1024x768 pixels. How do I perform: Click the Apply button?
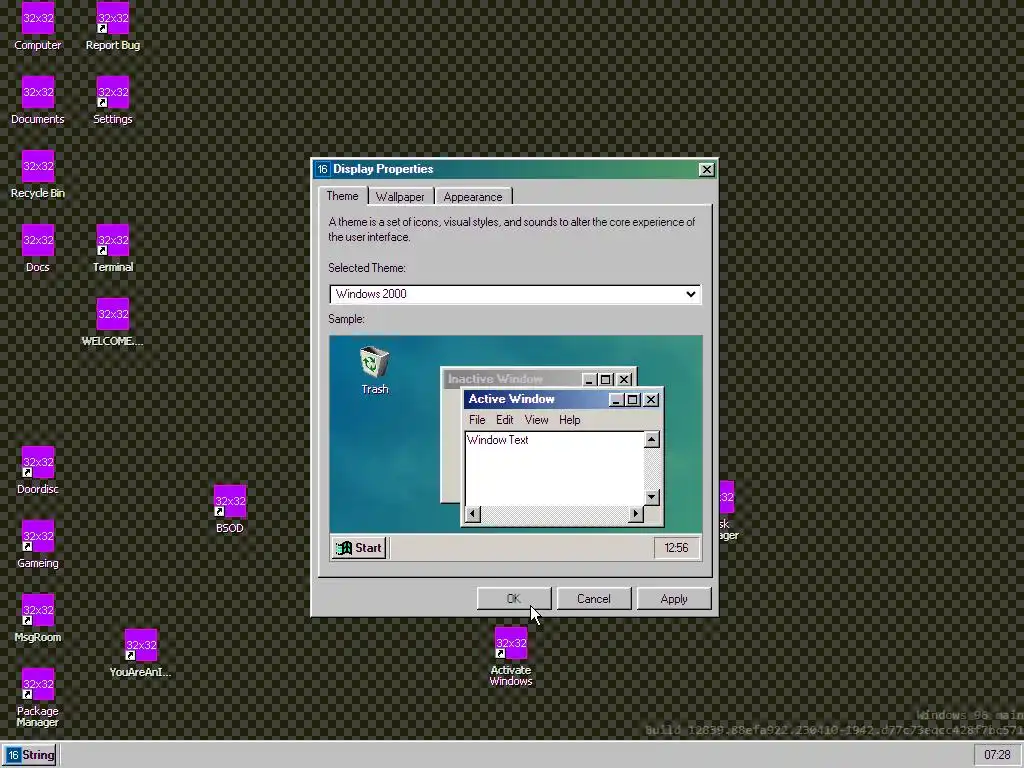(x=673, y=599)
